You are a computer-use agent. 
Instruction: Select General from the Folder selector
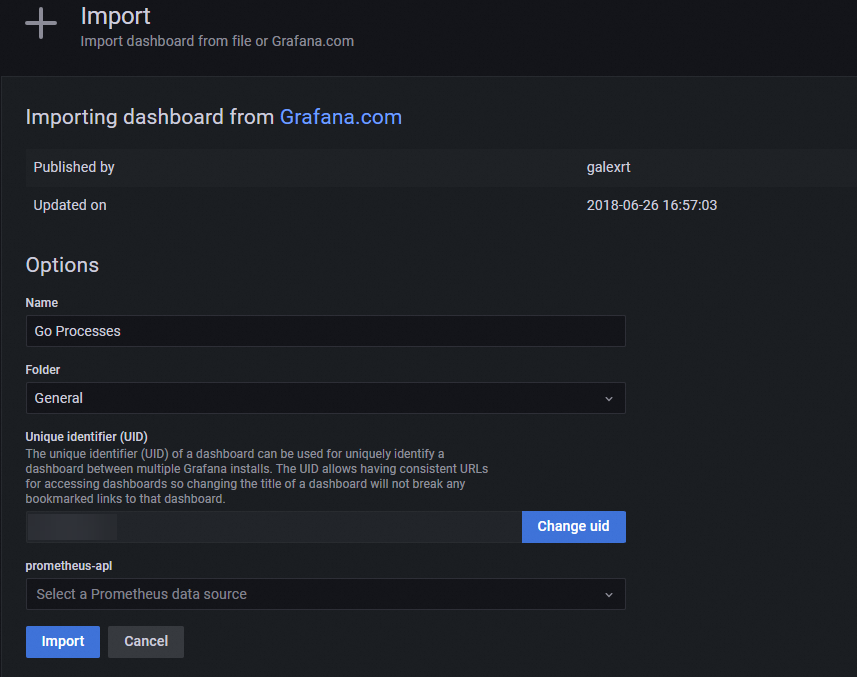[x=325, y=398]
